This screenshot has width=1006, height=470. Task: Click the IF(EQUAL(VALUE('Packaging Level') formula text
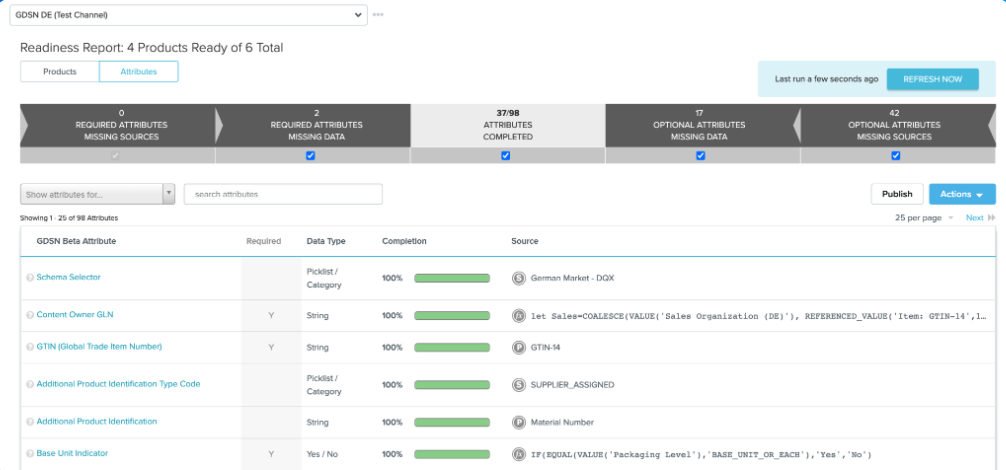[x=701, y=454]
